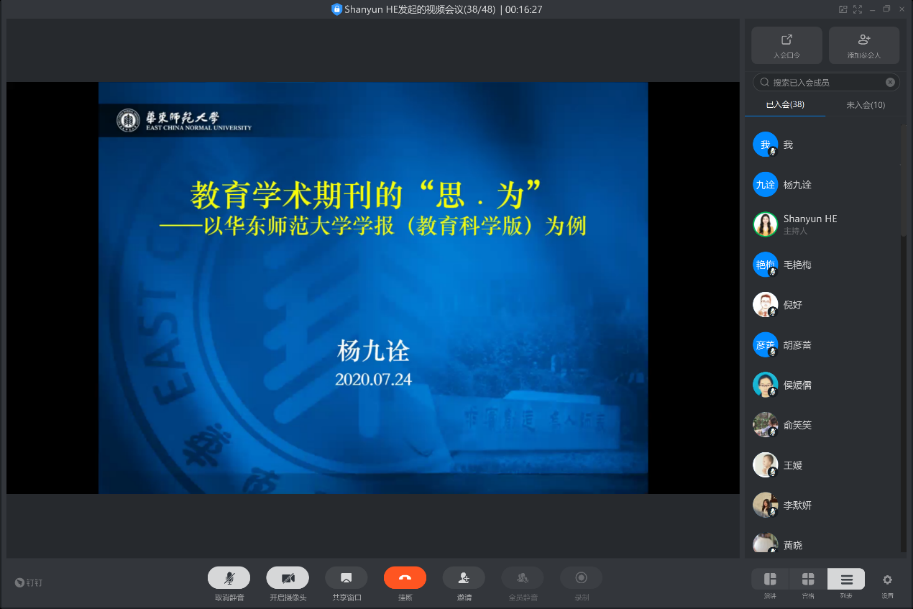Image resolution: width=913 pixels, height=609 pixels.
Task: Restore down the meeting window
Action: click(887, 9)
